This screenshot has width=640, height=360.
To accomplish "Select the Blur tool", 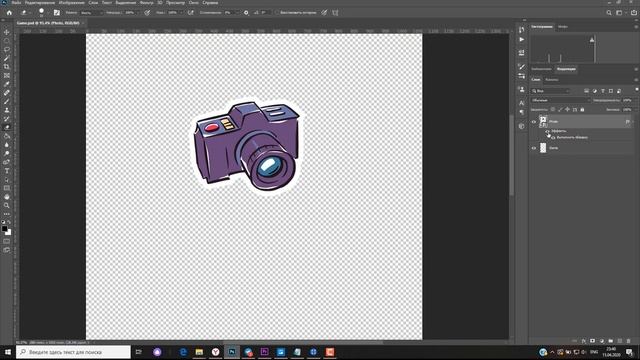I will (x=7, y=145).
